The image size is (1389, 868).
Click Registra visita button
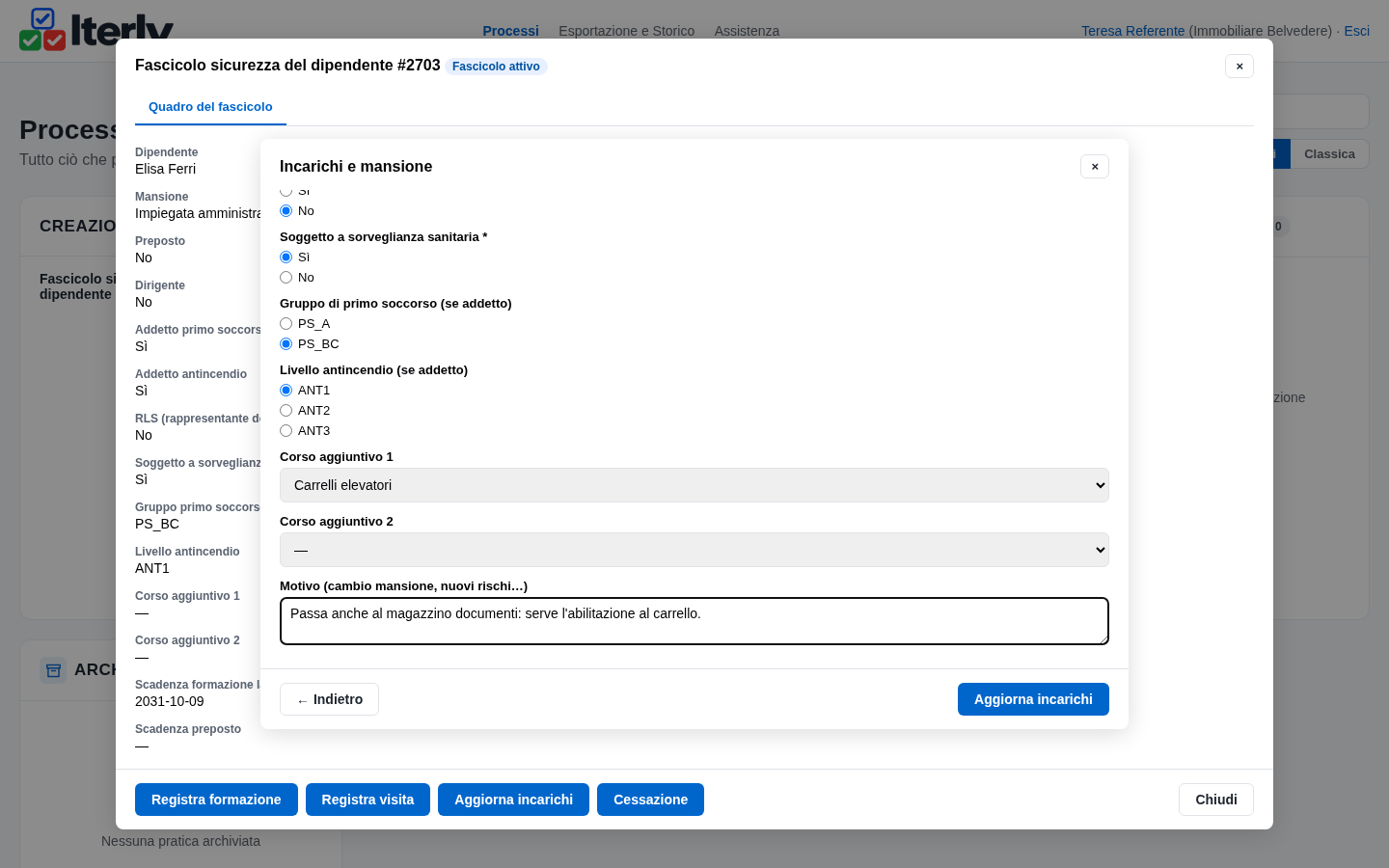click(x=368, y=800)
